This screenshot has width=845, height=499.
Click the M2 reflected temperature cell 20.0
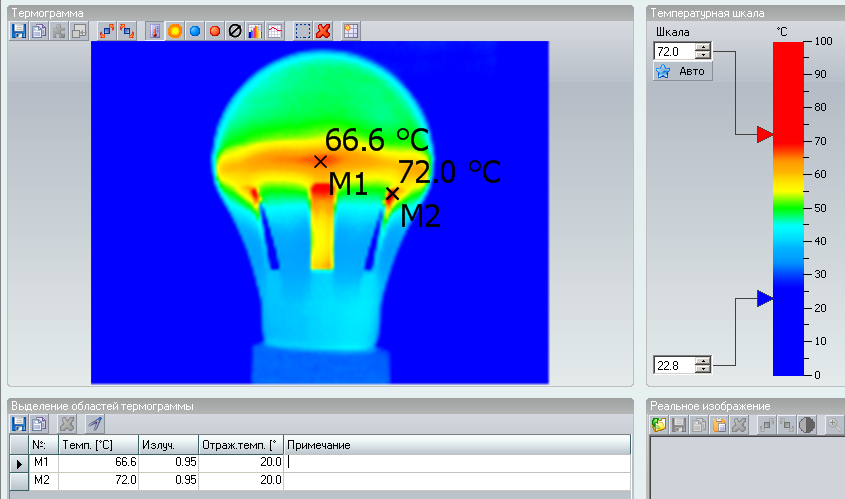tap(241, 481)
